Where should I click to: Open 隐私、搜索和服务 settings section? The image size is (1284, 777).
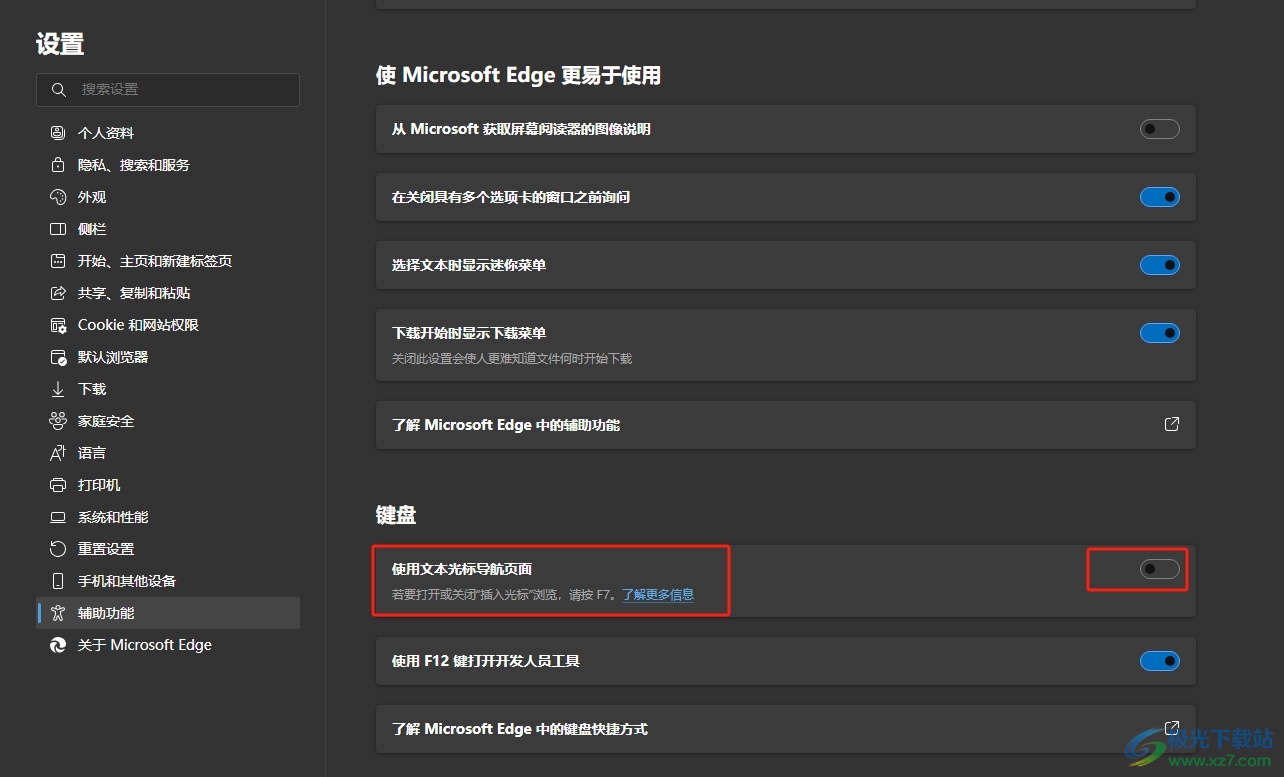tap(168, 165)
